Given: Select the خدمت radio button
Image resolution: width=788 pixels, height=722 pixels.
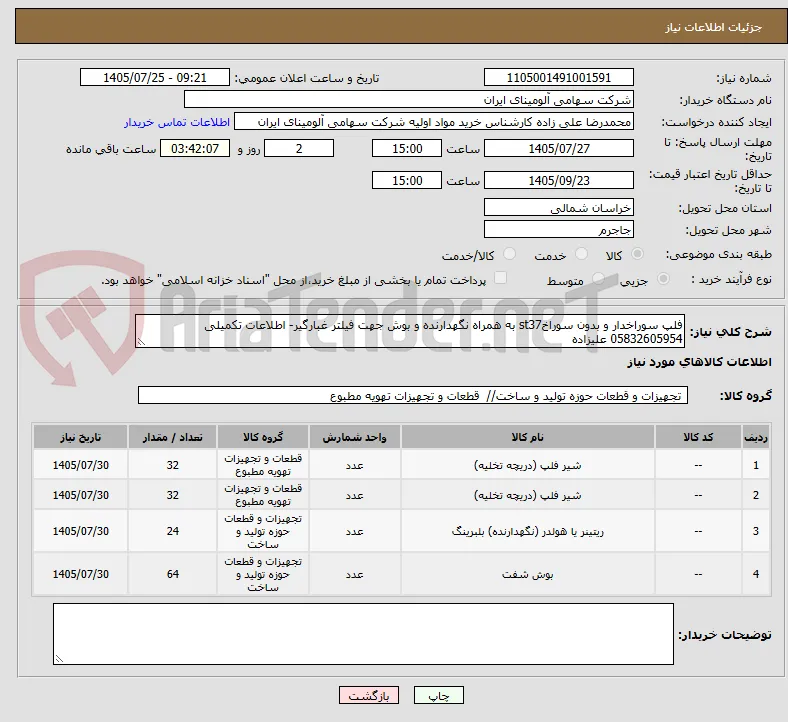Looking at the screenshot, I should pyautogui.click(x=581, y=254).
